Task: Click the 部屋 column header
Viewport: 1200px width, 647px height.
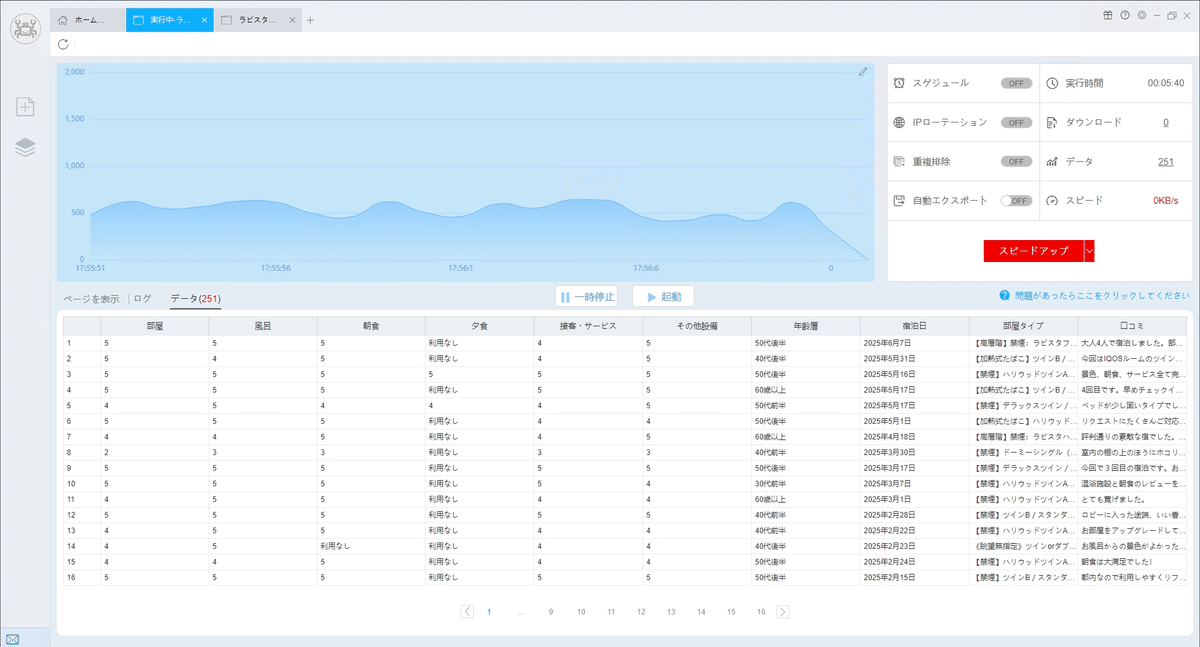Action: [154, 326]
